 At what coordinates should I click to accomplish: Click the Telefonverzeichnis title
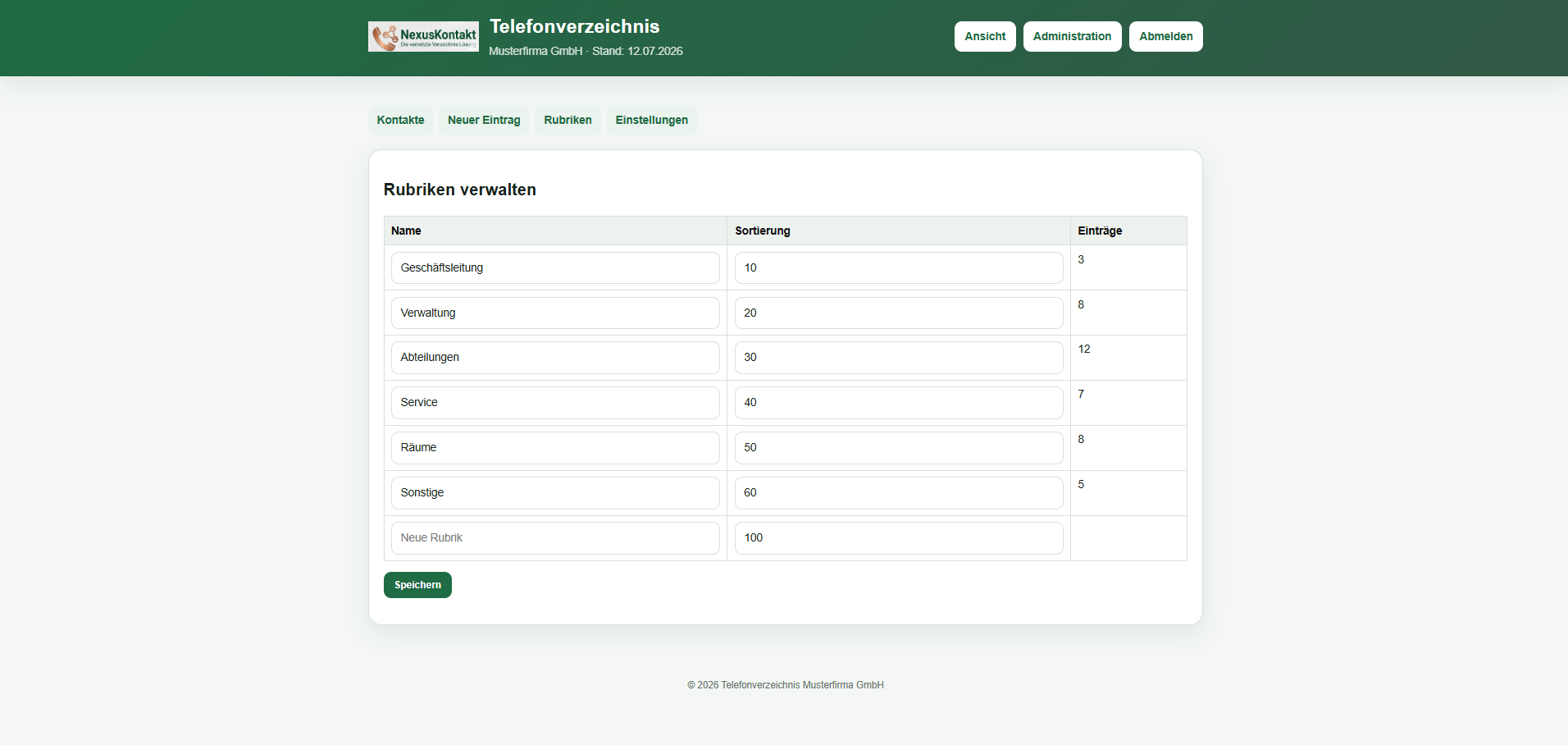(574, 26)
